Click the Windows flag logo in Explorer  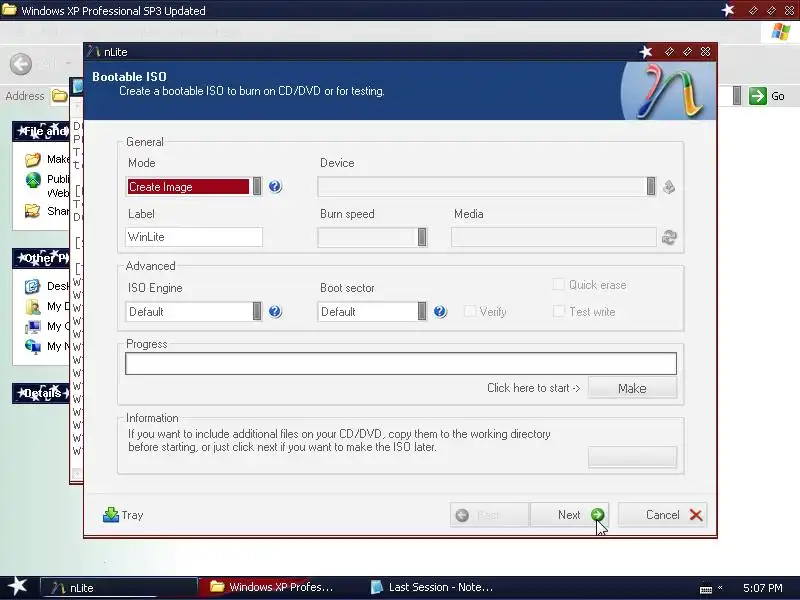(781, 31)
